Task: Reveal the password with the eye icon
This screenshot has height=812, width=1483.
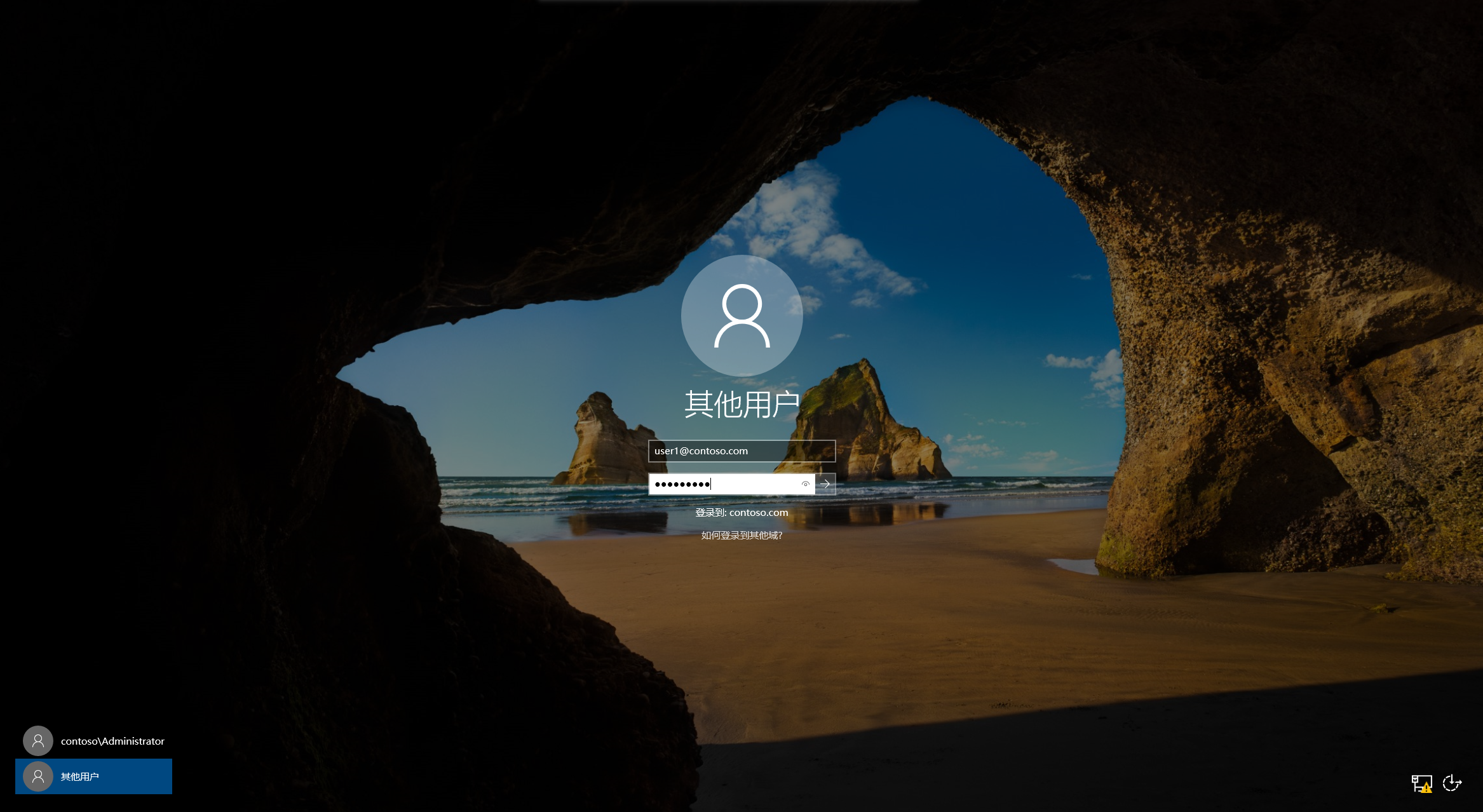Action: coord(805,484)
